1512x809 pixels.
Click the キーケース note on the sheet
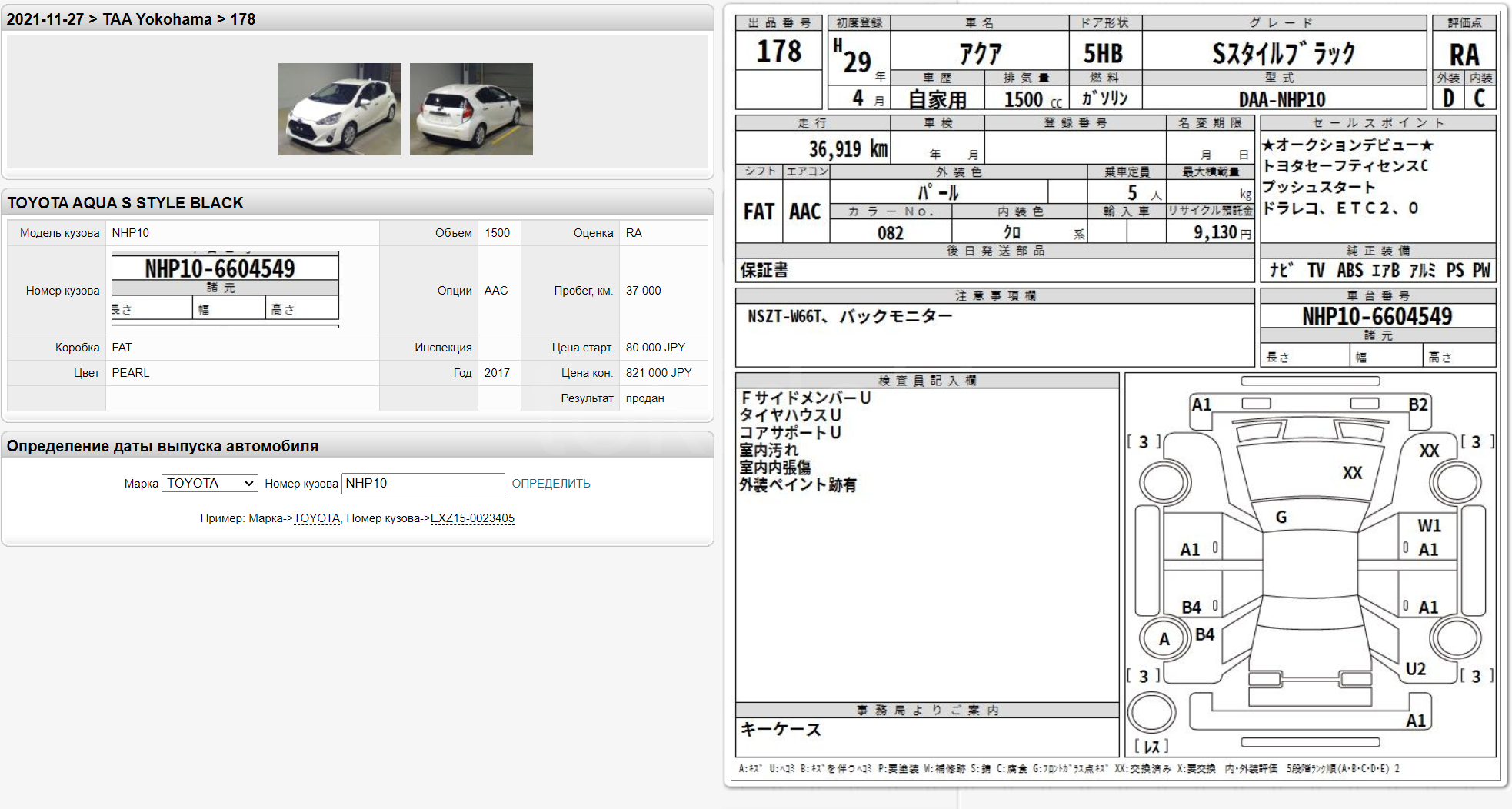pos(781,730)
